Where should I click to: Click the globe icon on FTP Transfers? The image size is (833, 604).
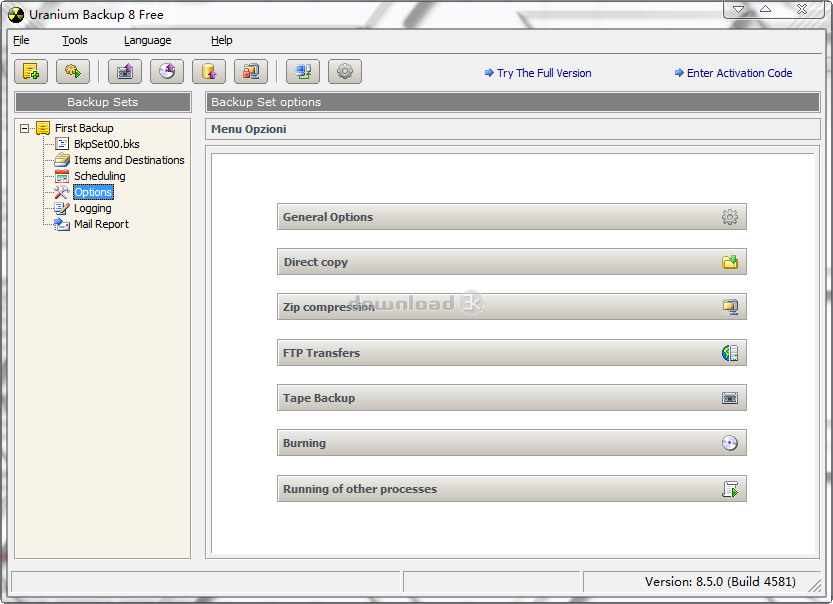[x=730, y=353]
